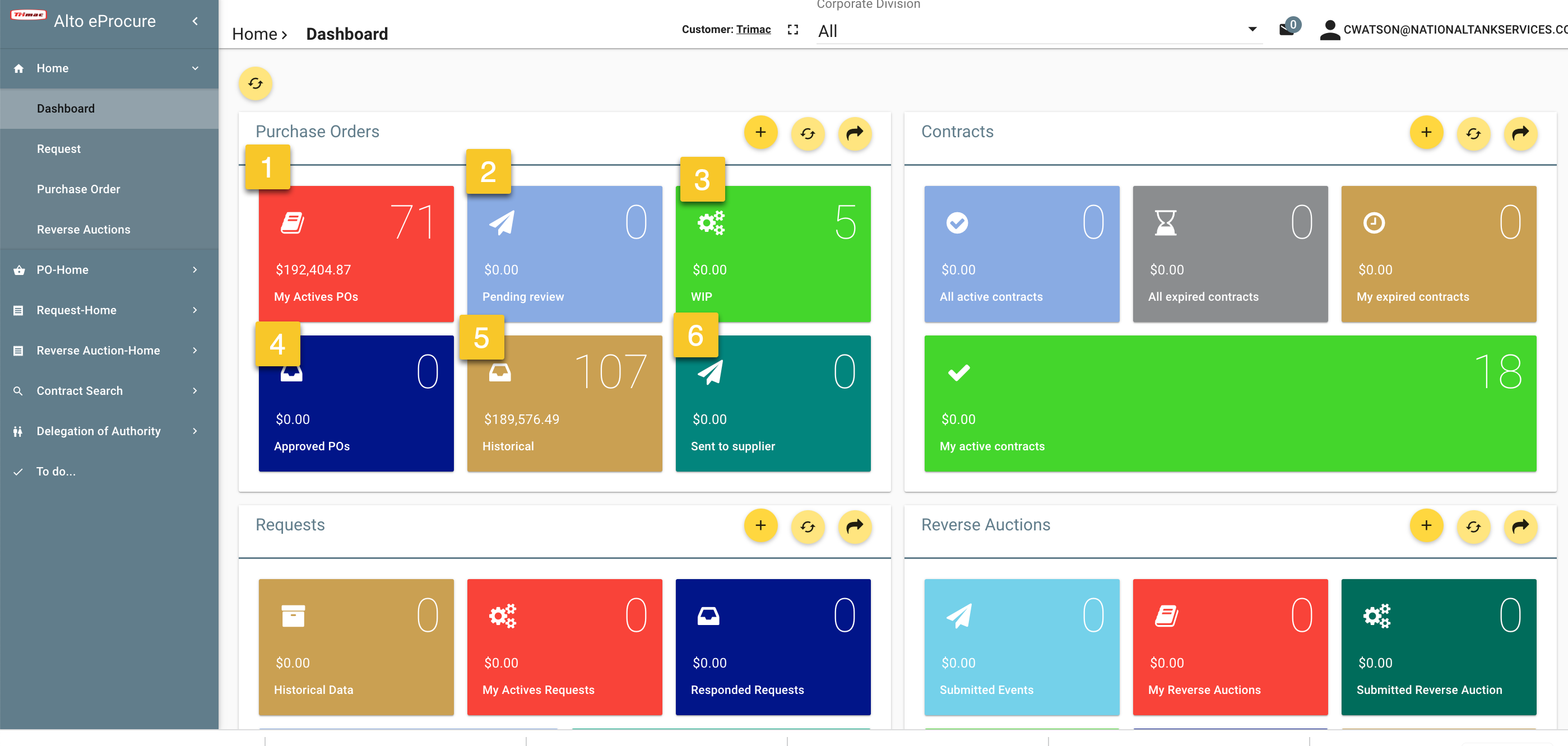Collapse the sidebar with the left chevron

point(195,21)
